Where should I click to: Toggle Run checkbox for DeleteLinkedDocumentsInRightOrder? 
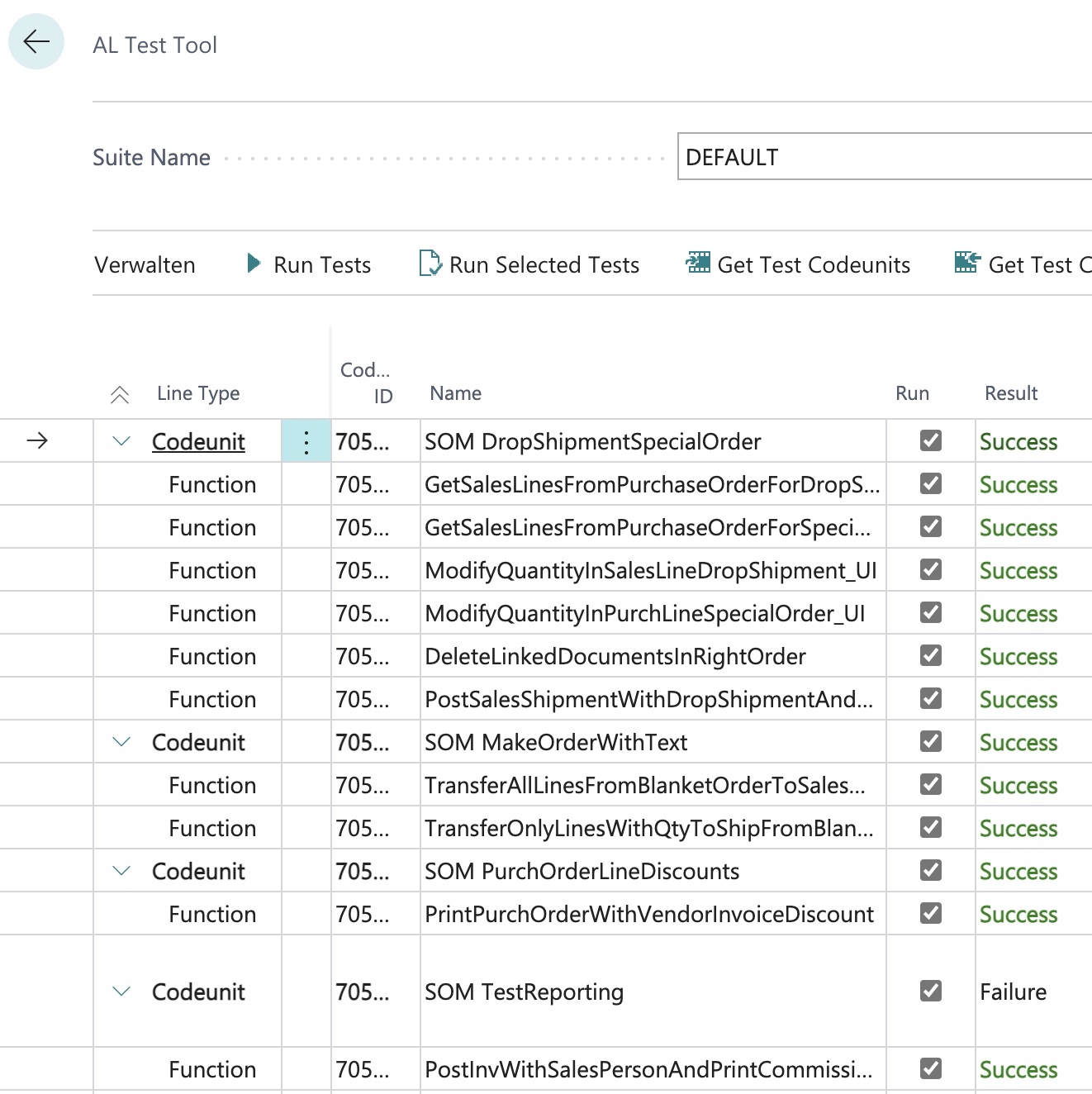click(x=931, y=655)
